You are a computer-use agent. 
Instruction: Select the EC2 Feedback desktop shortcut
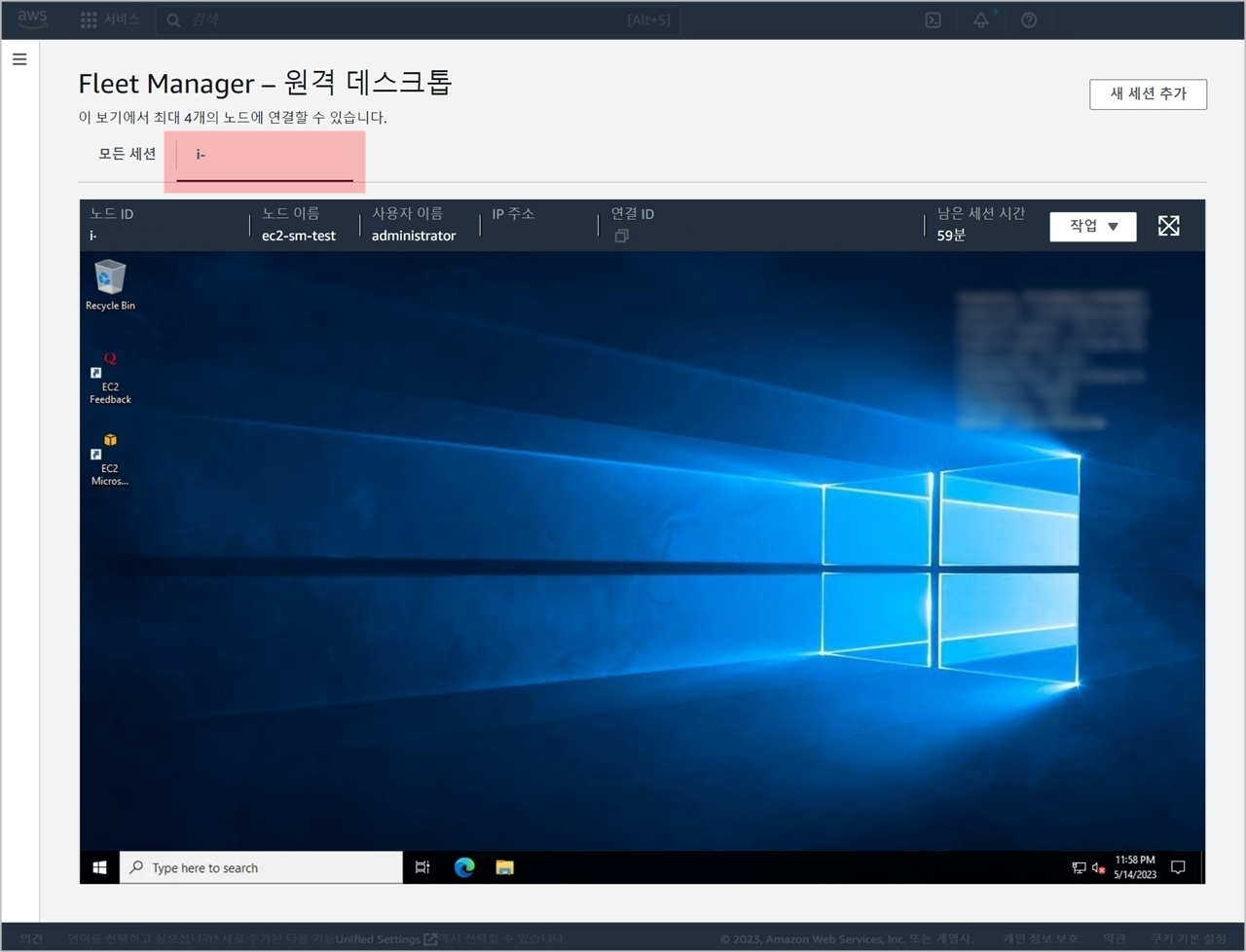[x=110, y=378]
